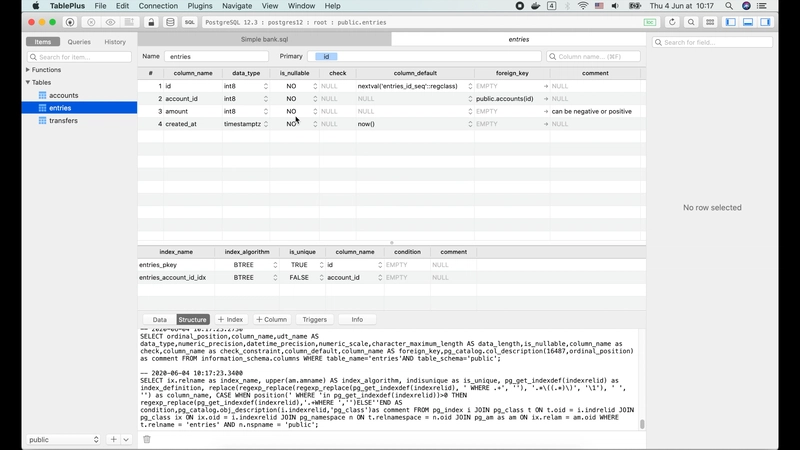Switch to the Queries sidebar tab

[79, 42]
